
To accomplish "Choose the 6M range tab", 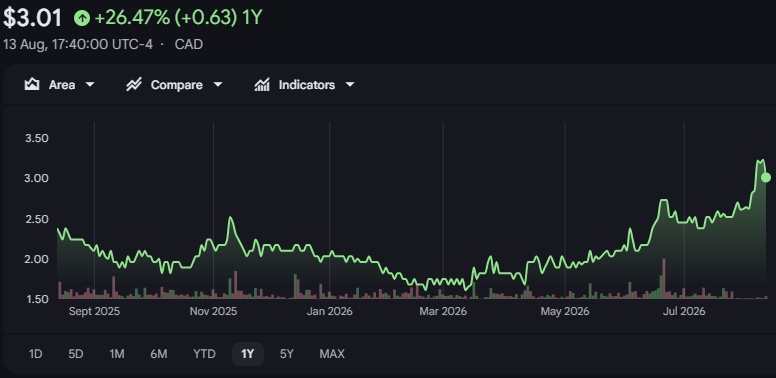I will click(x=159, y=354).
